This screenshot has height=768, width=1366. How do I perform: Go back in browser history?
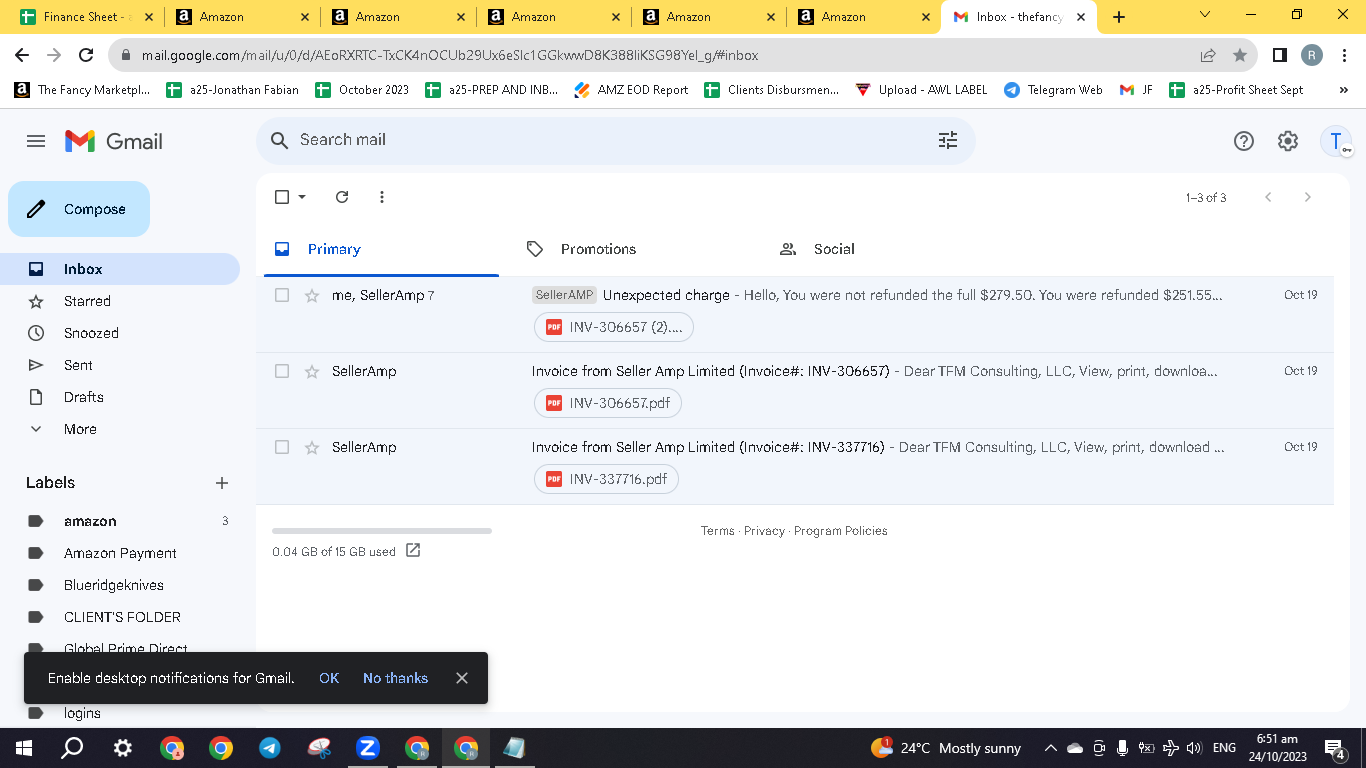pyautogui.click(x=22, y=55)
